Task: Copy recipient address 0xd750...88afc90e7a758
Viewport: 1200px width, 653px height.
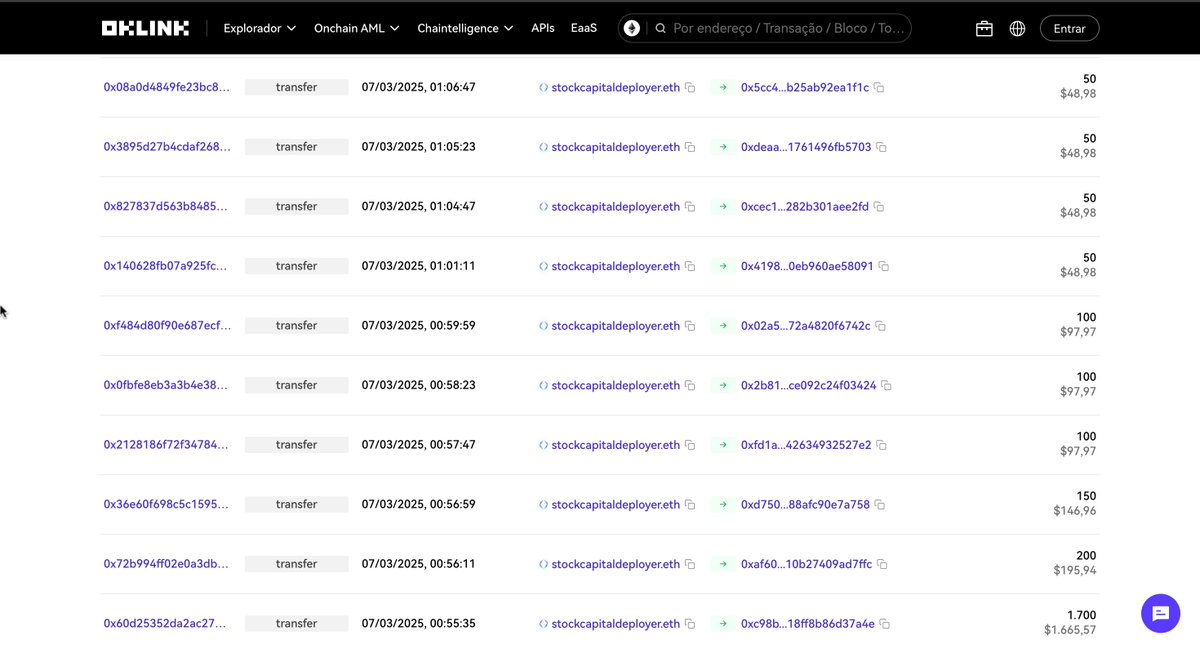Action: (880, 505)
